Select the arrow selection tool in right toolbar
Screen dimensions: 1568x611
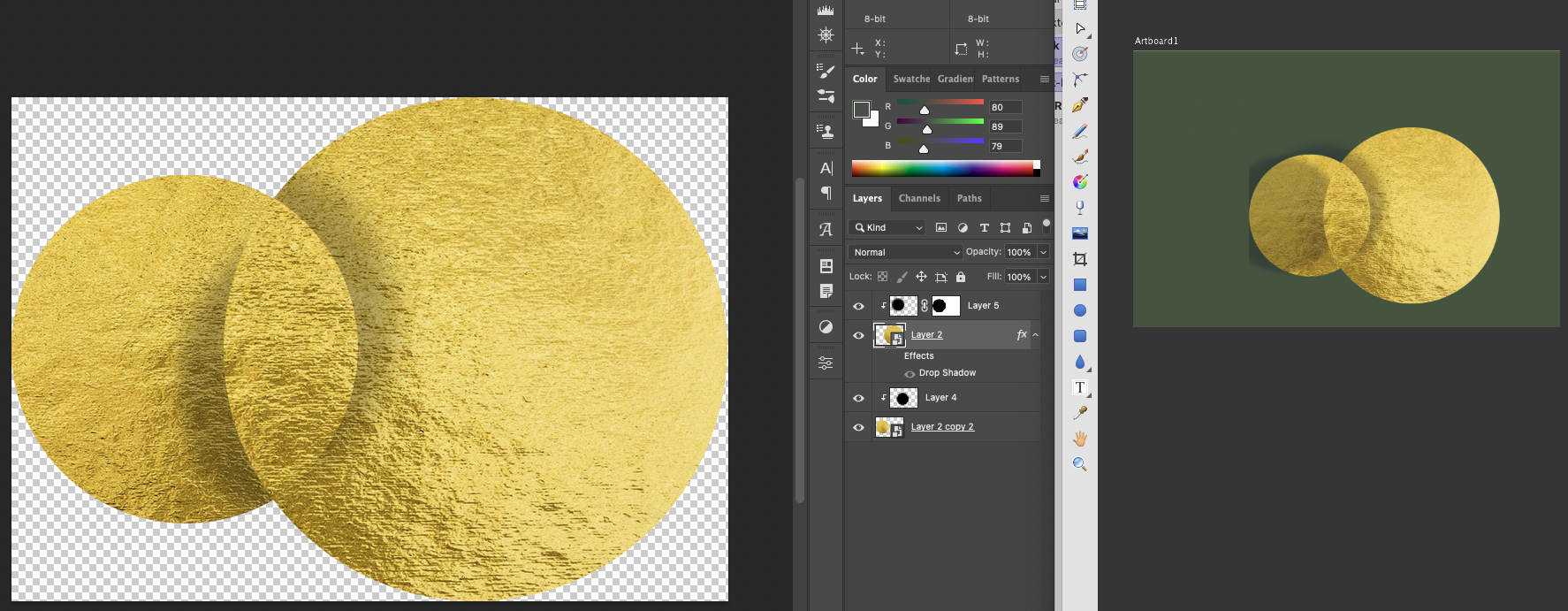[x=1080, y=29]
